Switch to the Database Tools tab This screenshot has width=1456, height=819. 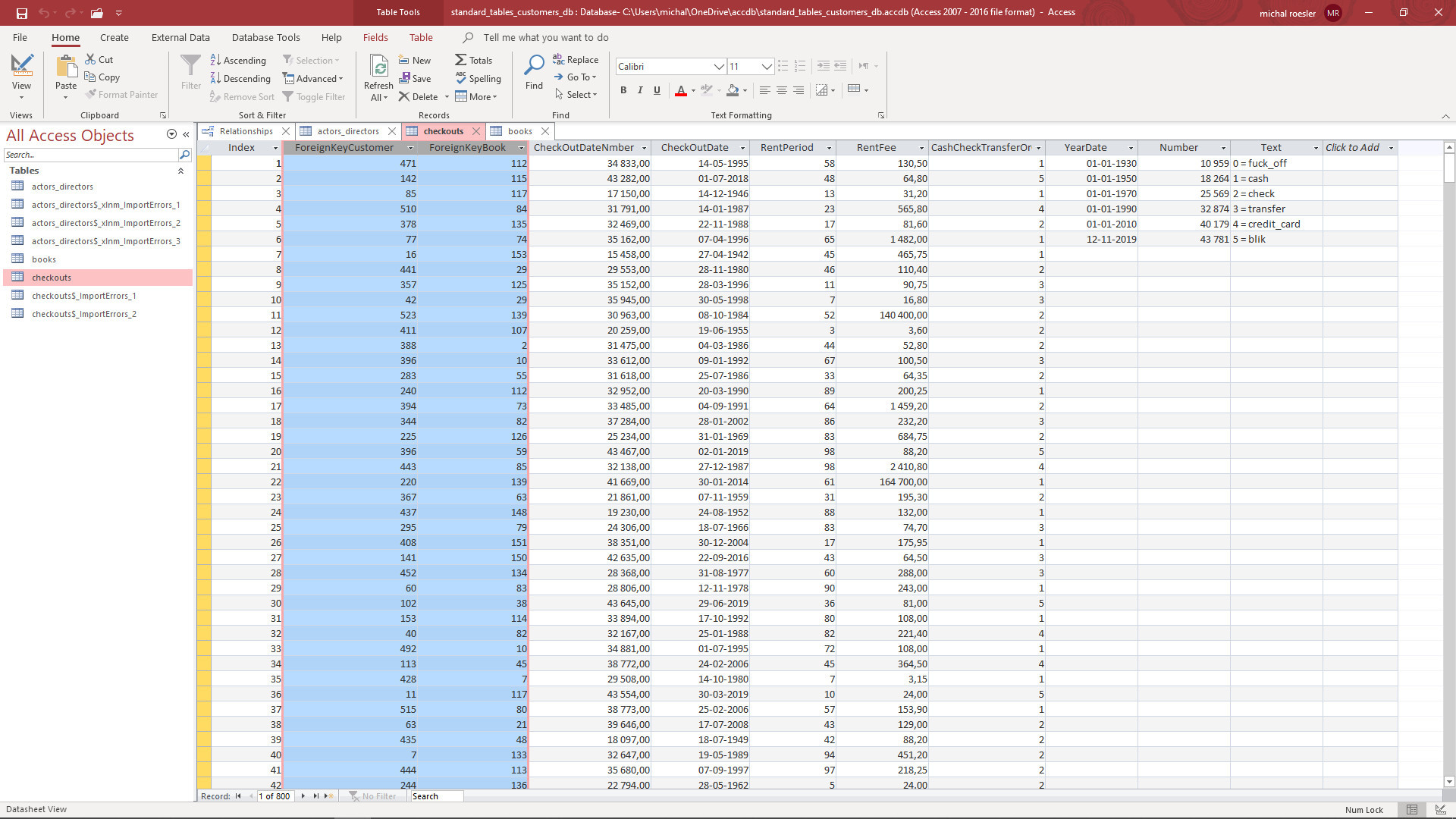[x=266, y=37]
